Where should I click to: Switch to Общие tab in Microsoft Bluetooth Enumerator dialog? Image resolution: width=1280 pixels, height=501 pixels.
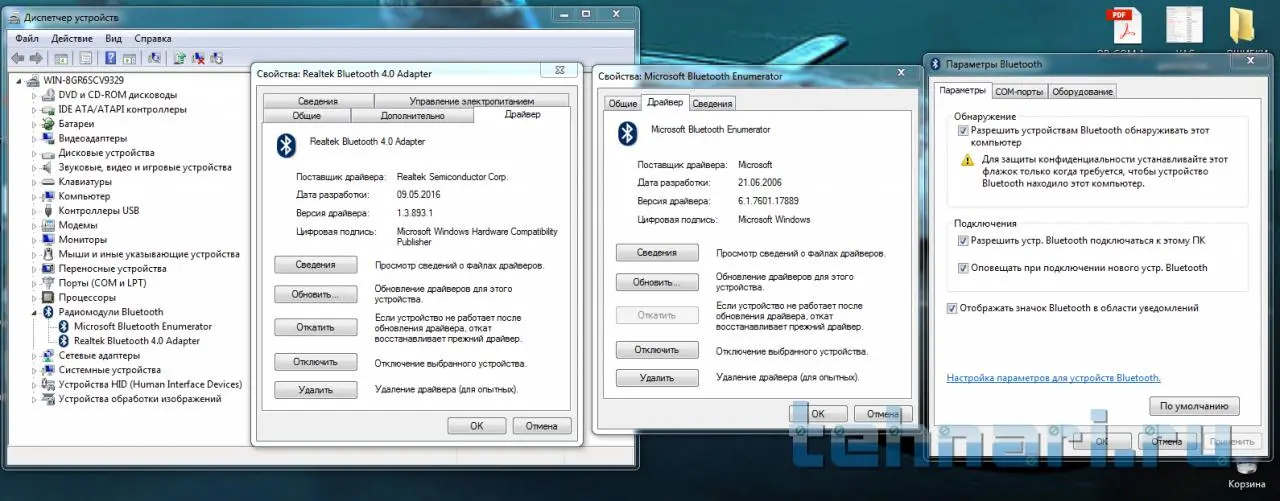pos(623,104)
